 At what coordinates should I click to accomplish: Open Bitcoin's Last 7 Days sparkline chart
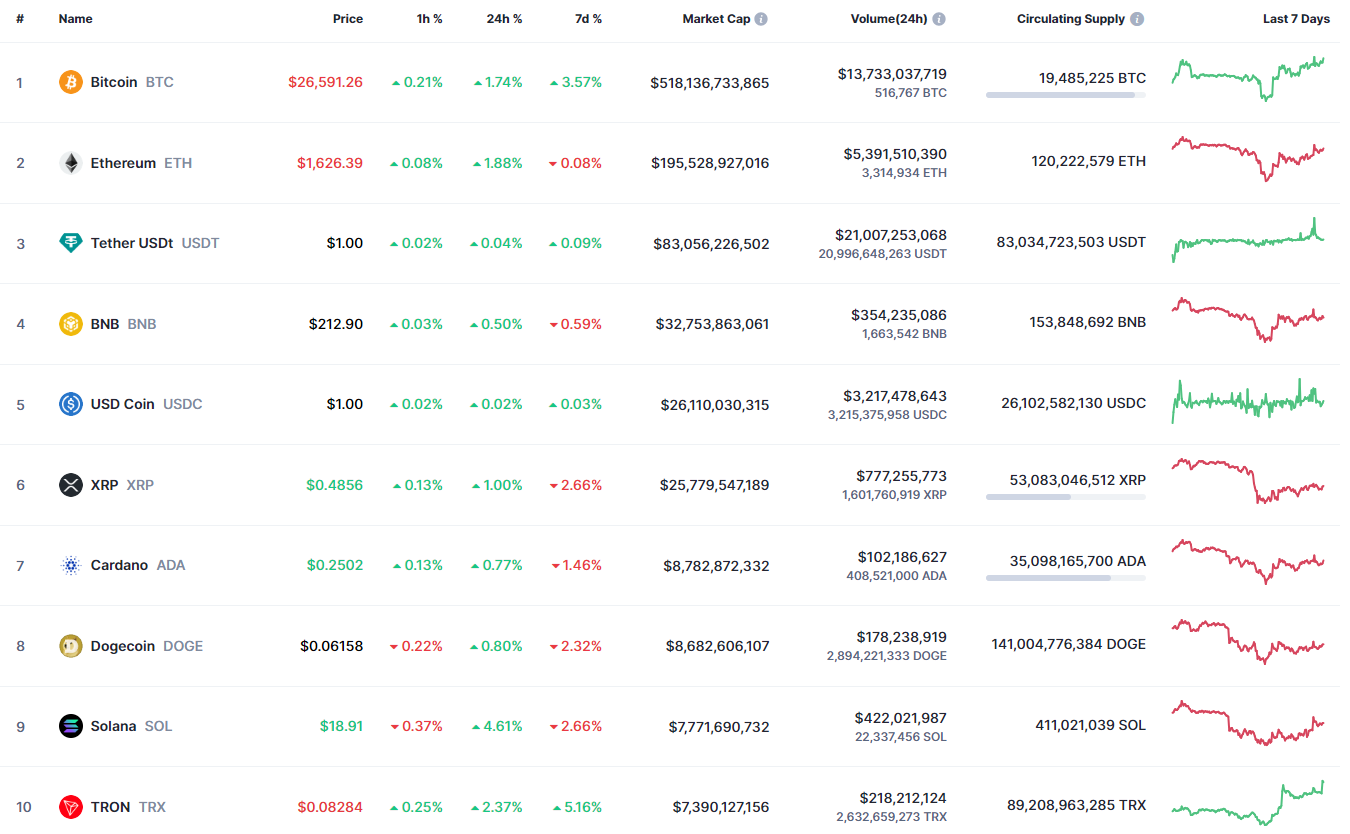(1248, 78)
